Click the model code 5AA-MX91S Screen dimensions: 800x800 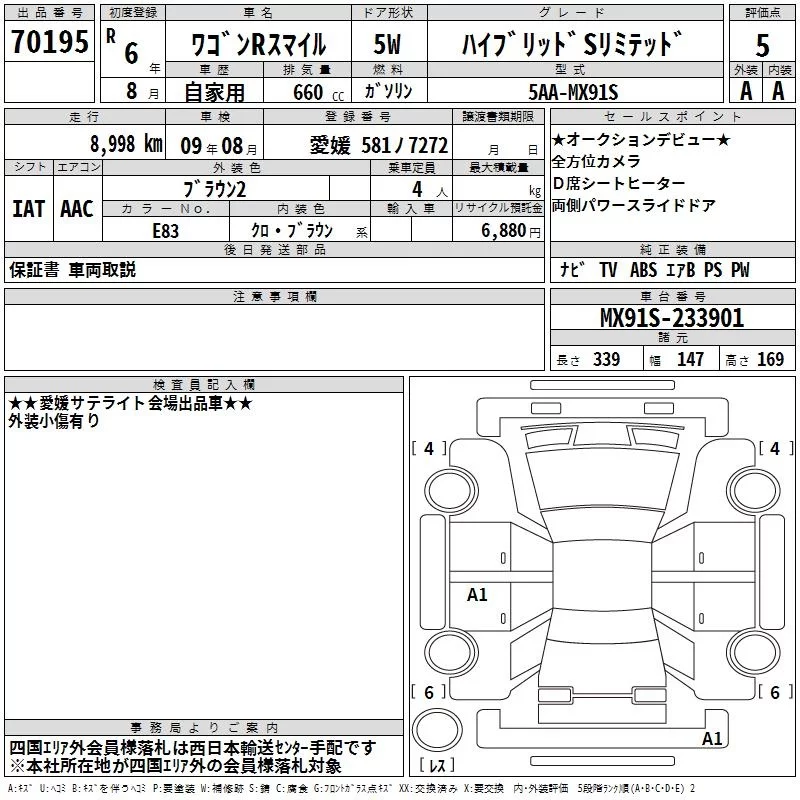[573, 92]
